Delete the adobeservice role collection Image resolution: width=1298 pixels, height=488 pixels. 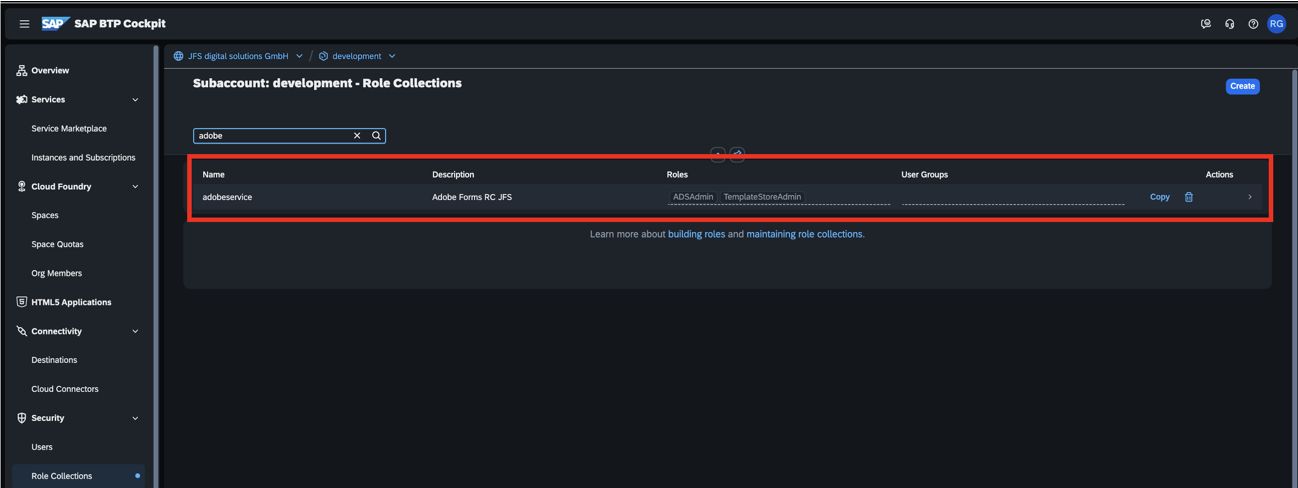pyautogui.click(x=1189, y=197)
